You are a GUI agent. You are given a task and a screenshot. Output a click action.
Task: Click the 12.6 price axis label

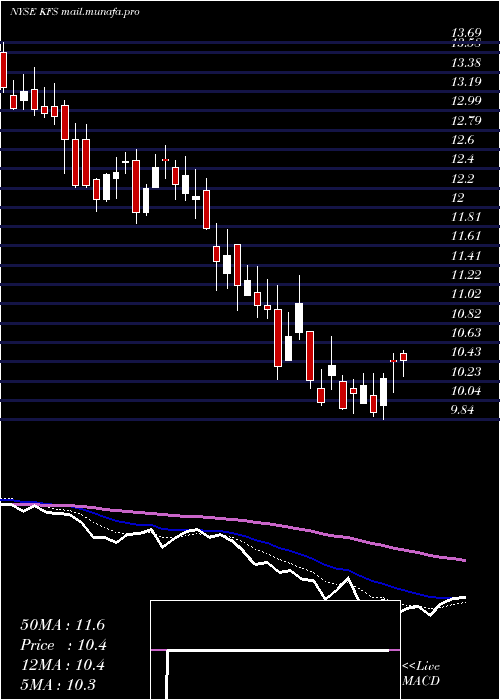pyautogui.click(x=462, y=140)
